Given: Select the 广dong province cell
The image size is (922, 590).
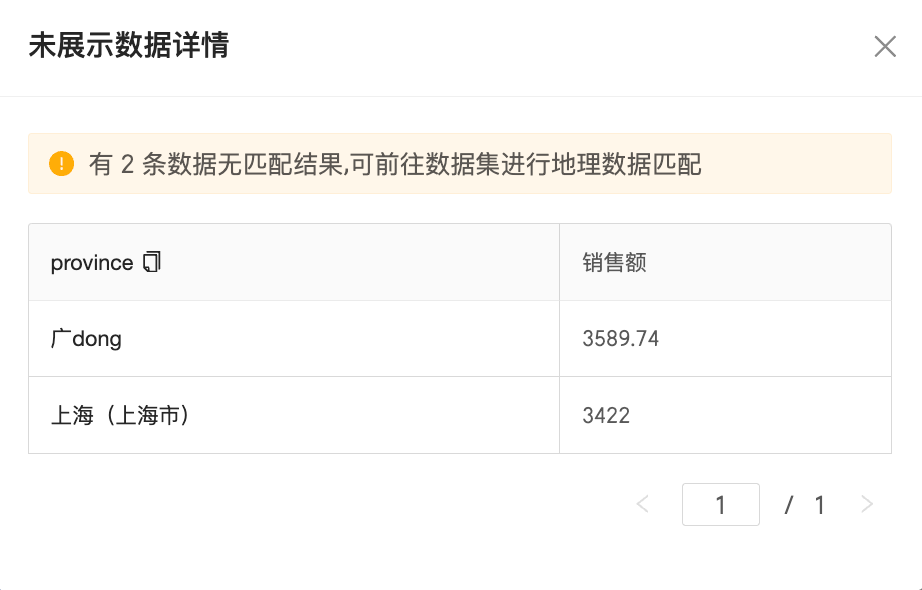Looking at the screenshot, I should [86, 339].
